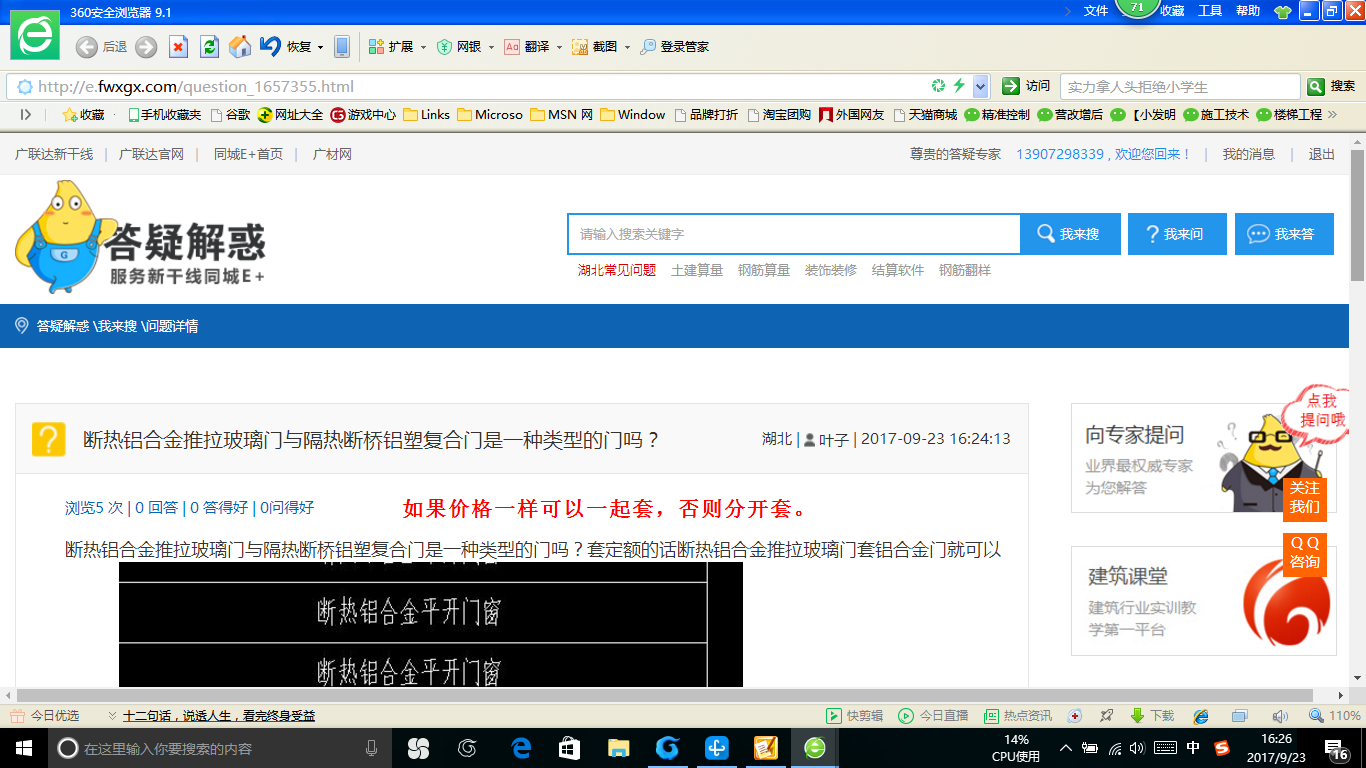This screenshot has width=1366, height=768.
Task: Click the 翻译 translate button
Action: click(x=526, y=47)
